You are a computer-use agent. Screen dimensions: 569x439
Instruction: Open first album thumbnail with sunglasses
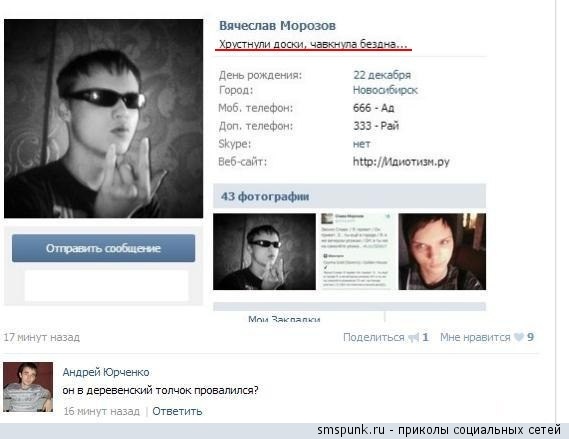point(264,251)
